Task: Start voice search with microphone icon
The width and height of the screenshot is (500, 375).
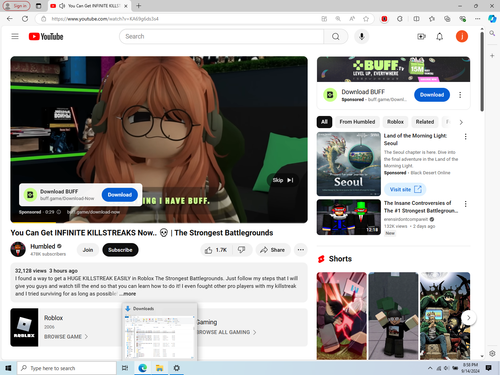Action: (x=362, y=36)
